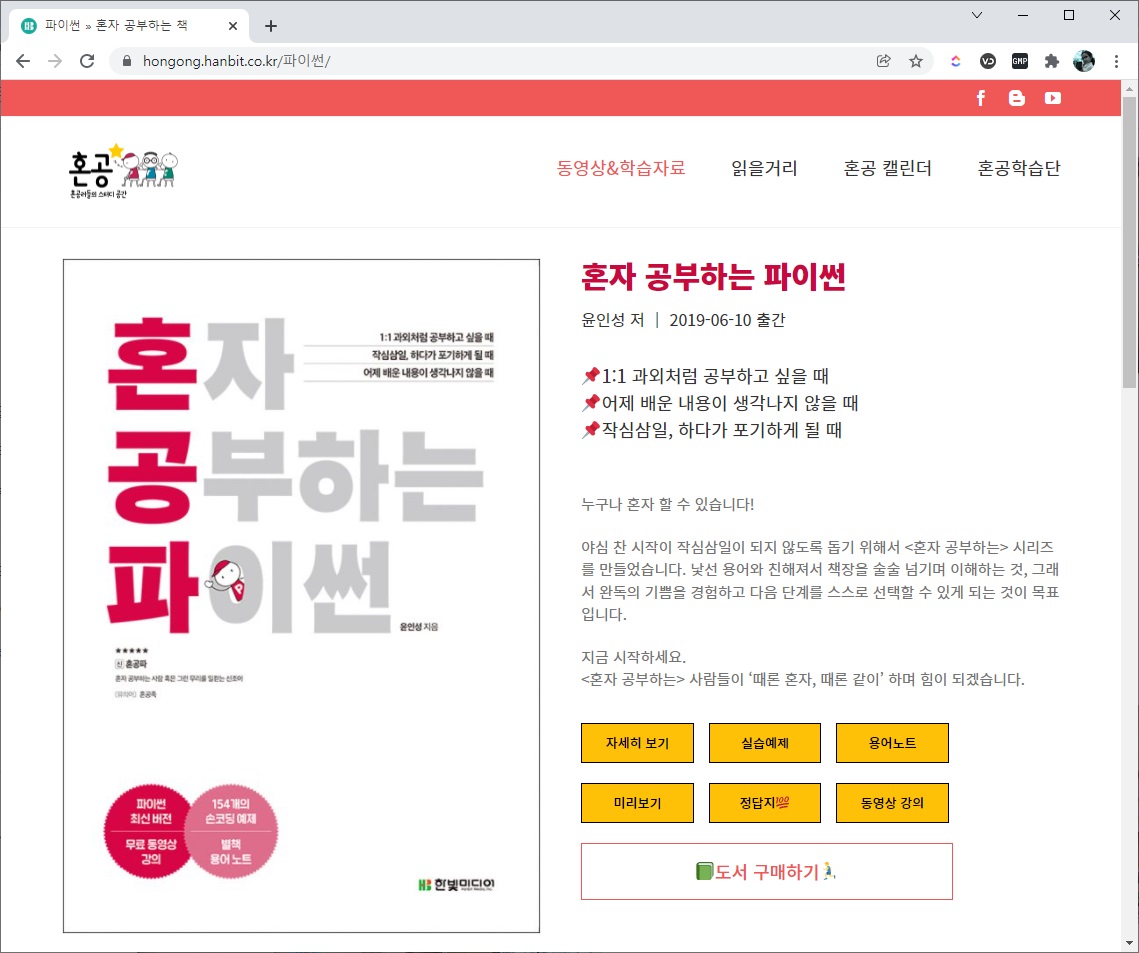This screenshot has height=953, width=1139.
Task: Open the tab search chevron
Action: (x=977, y=15)
